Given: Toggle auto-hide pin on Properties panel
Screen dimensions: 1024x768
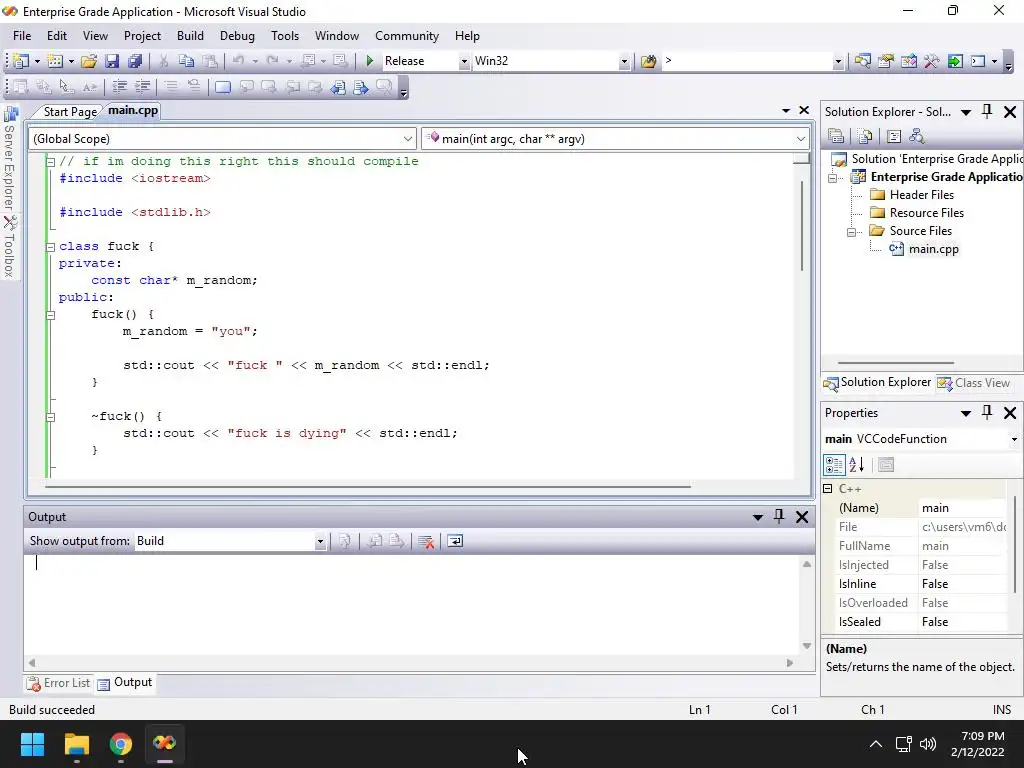Looking at the screenshot, I should [987, 412].
